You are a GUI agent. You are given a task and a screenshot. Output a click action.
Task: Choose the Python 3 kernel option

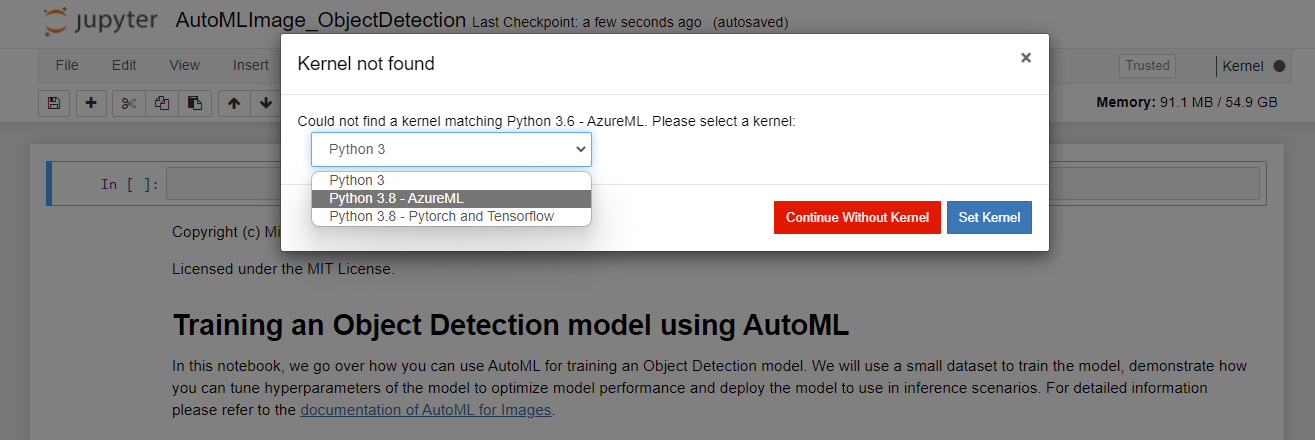[x=451, y=180]
